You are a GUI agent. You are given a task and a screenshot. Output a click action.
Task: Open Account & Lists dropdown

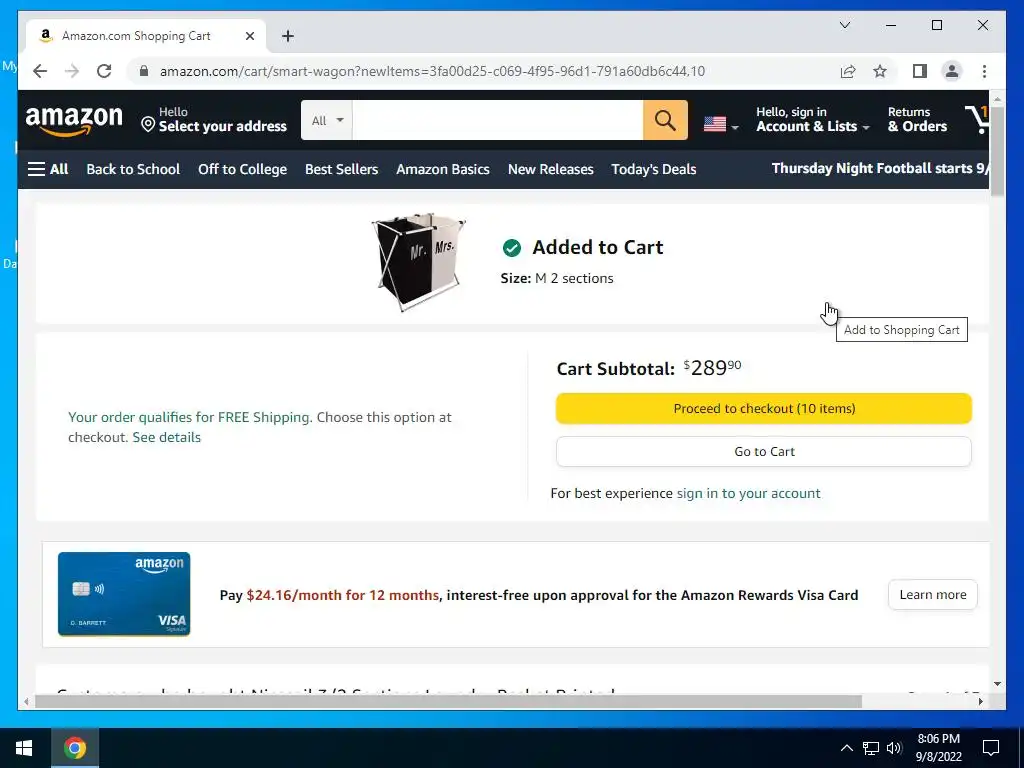pyautogui.click(x=812, y=120)
